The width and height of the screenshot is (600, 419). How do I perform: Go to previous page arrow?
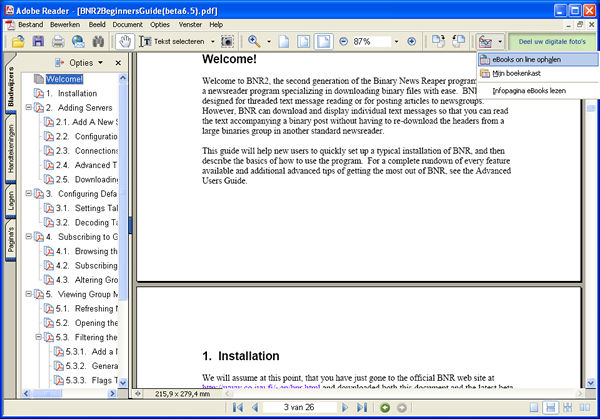click(255, 408)
